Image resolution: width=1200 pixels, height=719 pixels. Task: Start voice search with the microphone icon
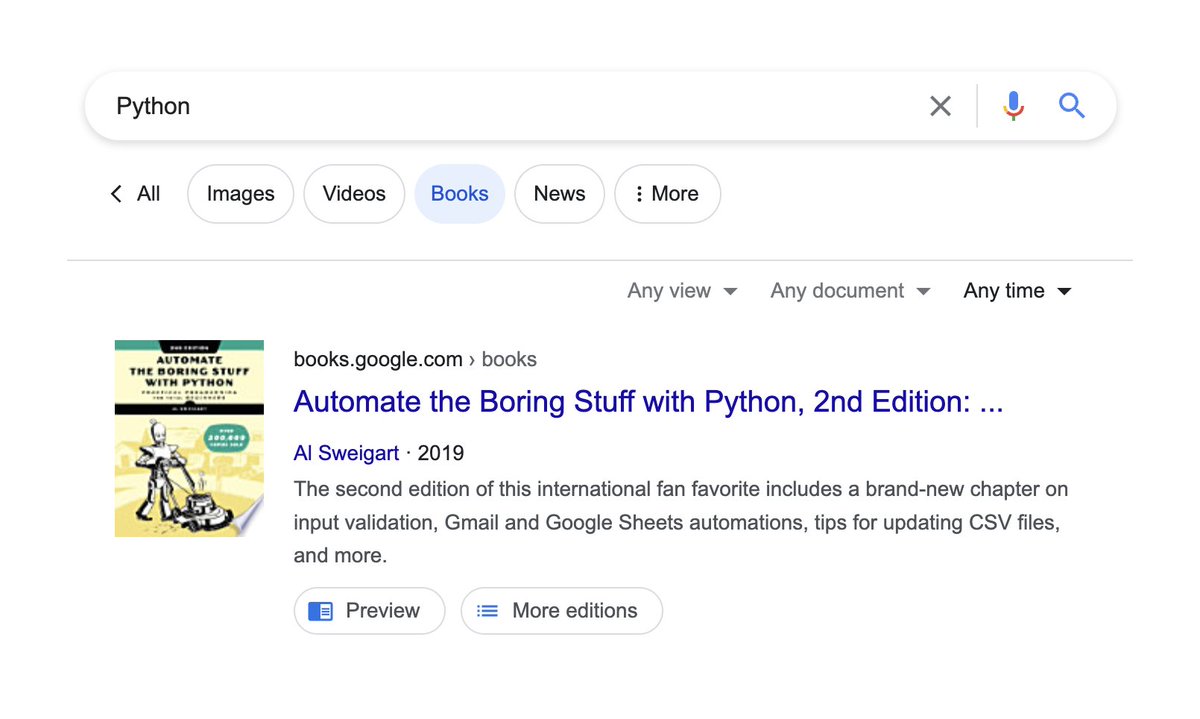(1013, 106)
